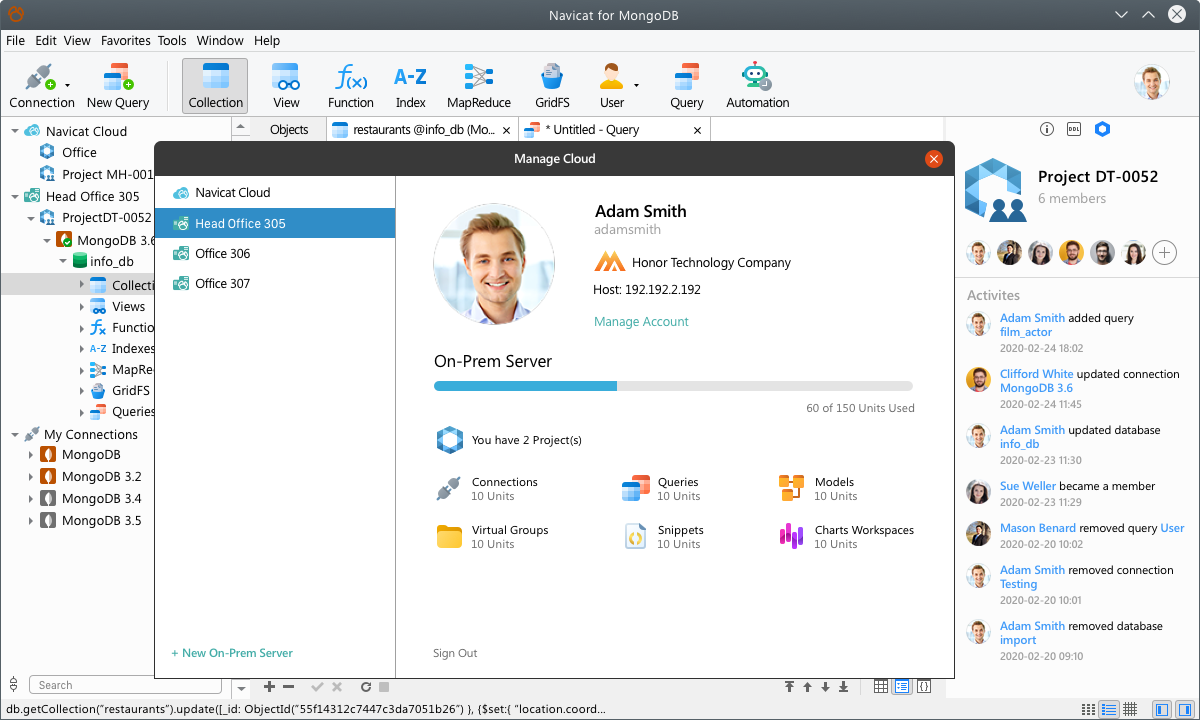Close the Manage Cloud dialog
This screenshot has height=720, width=1200.
point(934,158)
